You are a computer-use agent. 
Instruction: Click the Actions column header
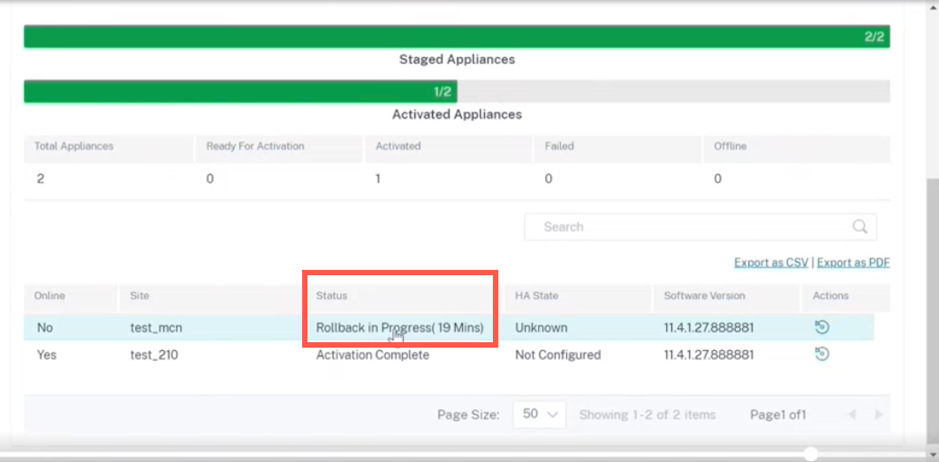point(830,295)
